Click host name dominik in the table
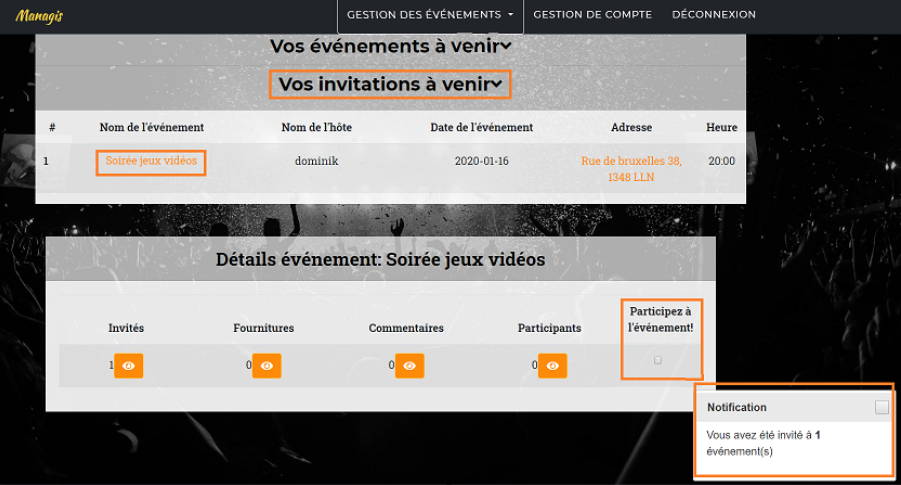Screen dimensions: 901x485 317,161
